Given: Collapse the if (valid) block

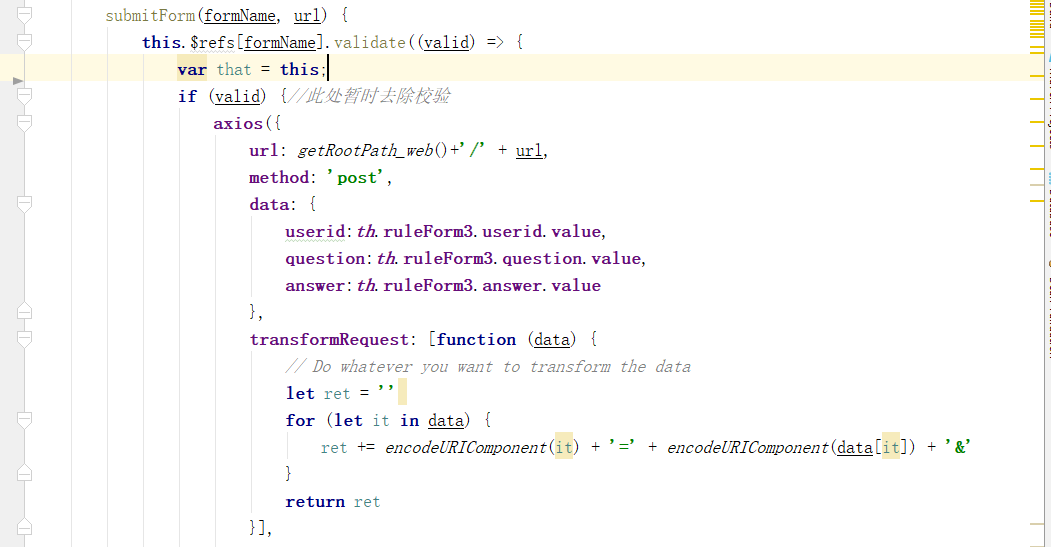Looking at the screenshot, I should (x=25, y=96).
